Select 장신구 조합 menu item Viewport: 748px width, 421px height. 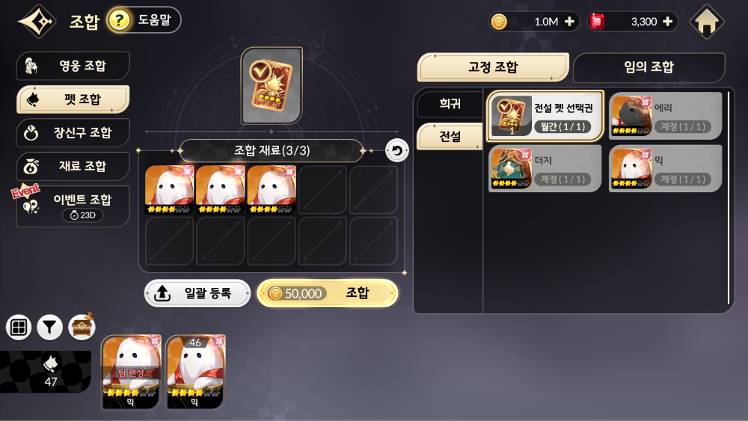click(73, 133)
